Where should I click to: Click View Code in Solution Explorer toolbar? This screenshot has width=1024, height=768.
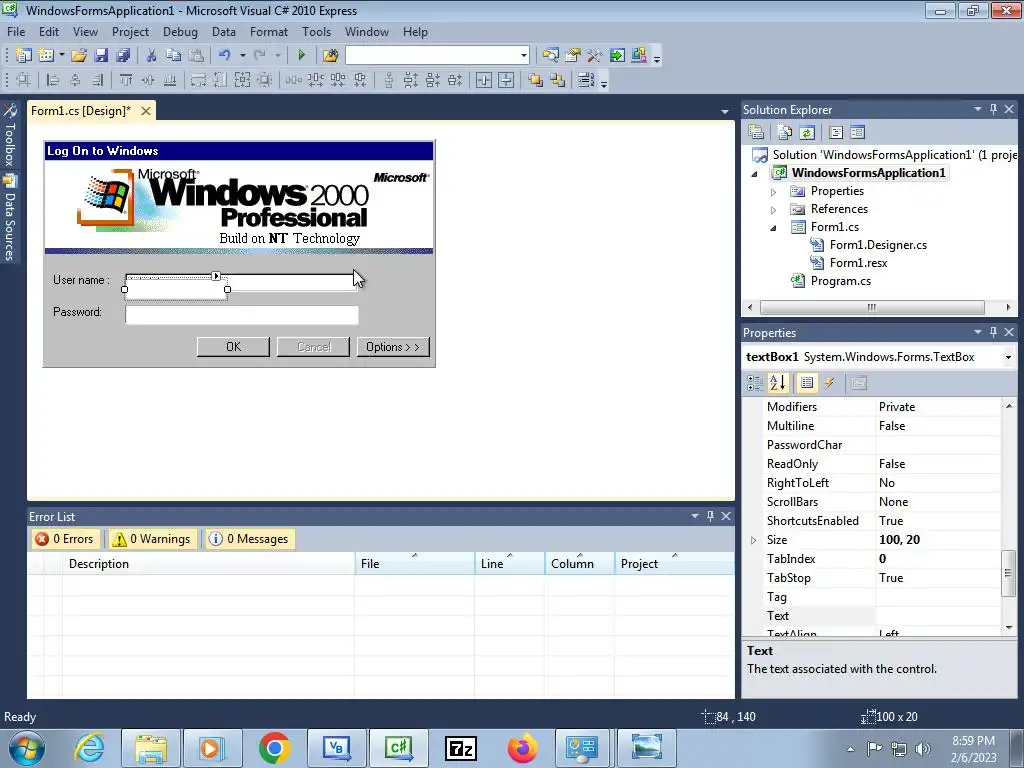pos(836,133)
